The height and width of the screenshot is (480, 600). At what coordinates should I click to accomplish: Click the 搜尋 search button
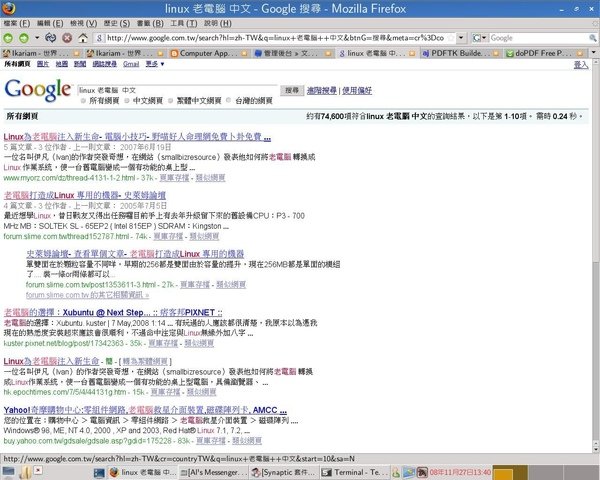point(292,90)
